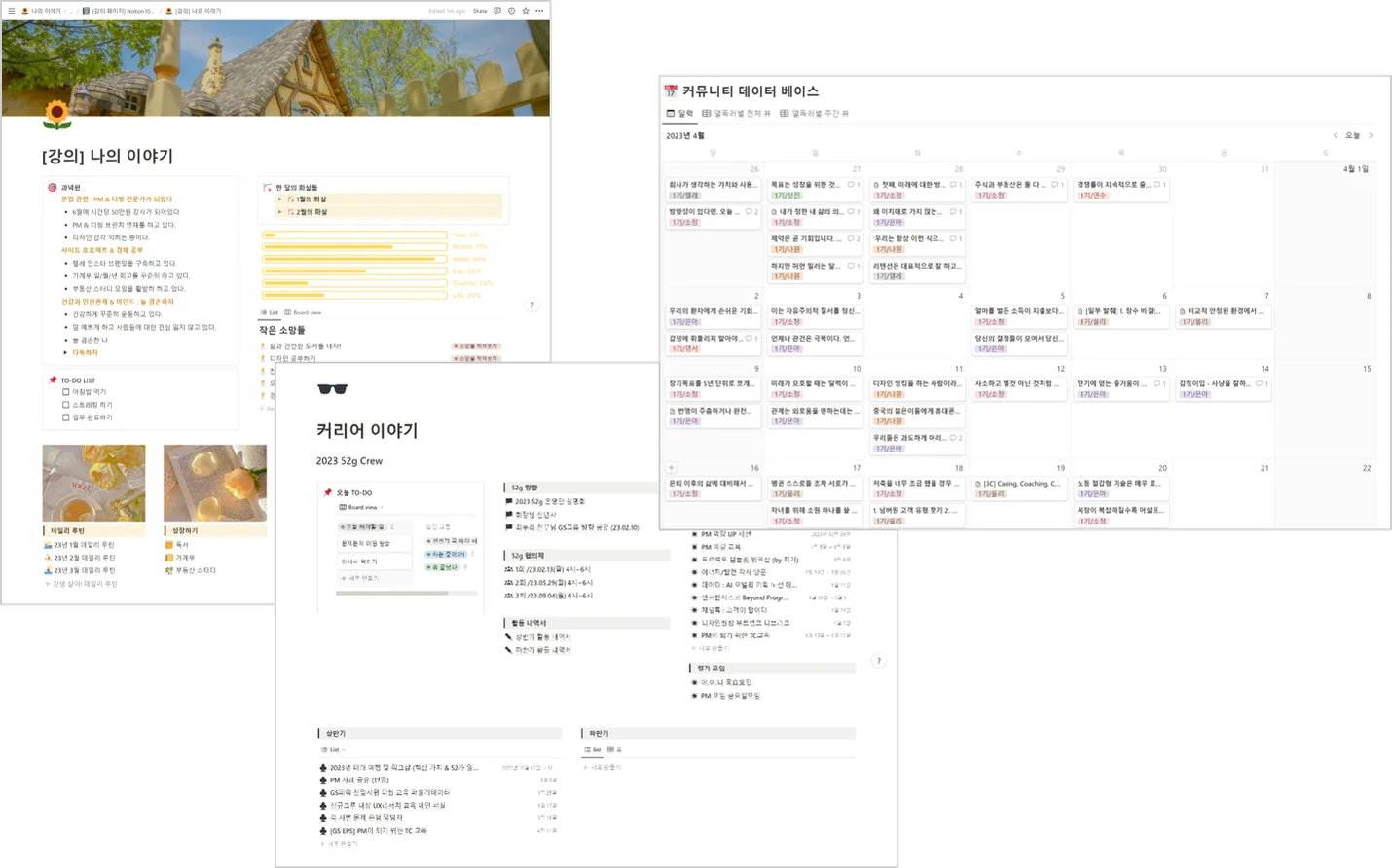Select the List tab under 하반기
This screenshot has height=868, width=1392.
pyautogui.click(x=592, y=749)
